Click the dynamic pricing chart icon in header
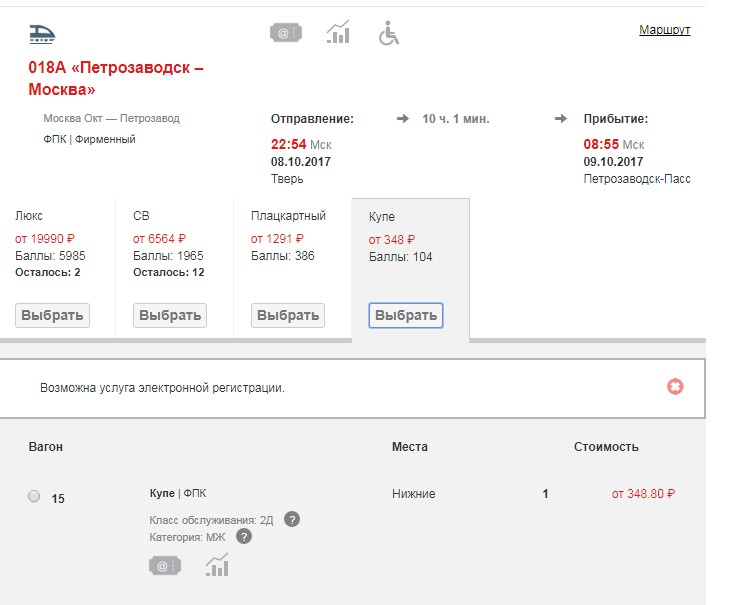The width and height of the screenshot is (734, 605). tap(338, 33)
